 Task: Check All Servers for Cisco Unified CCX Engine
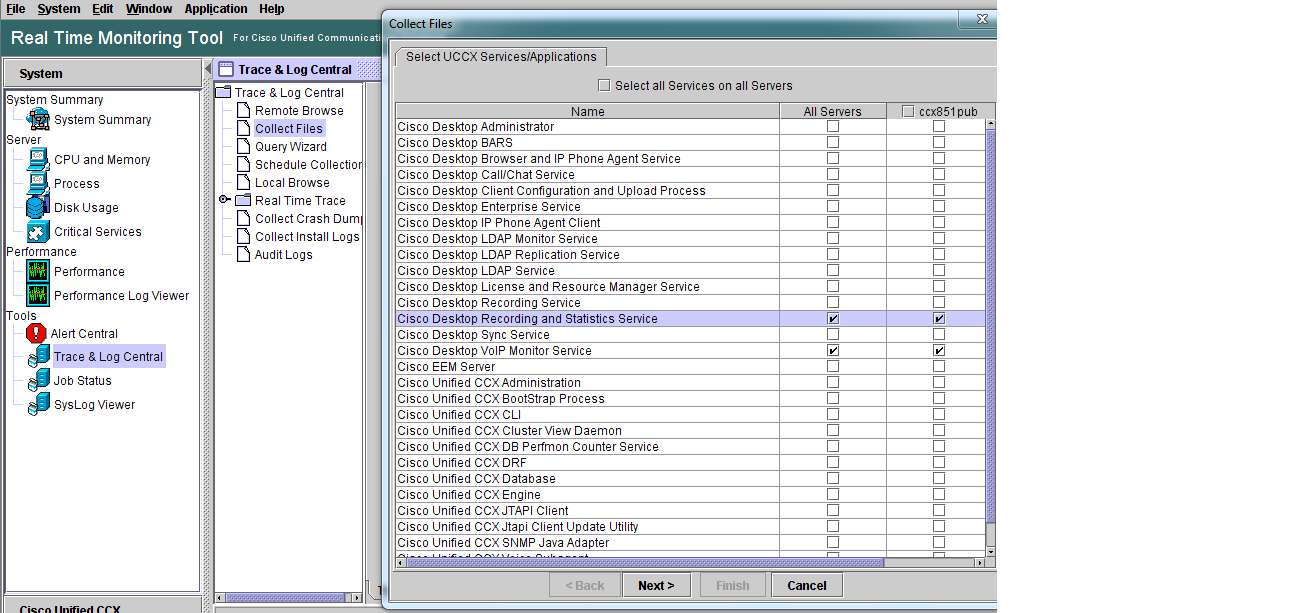(833, 495)
